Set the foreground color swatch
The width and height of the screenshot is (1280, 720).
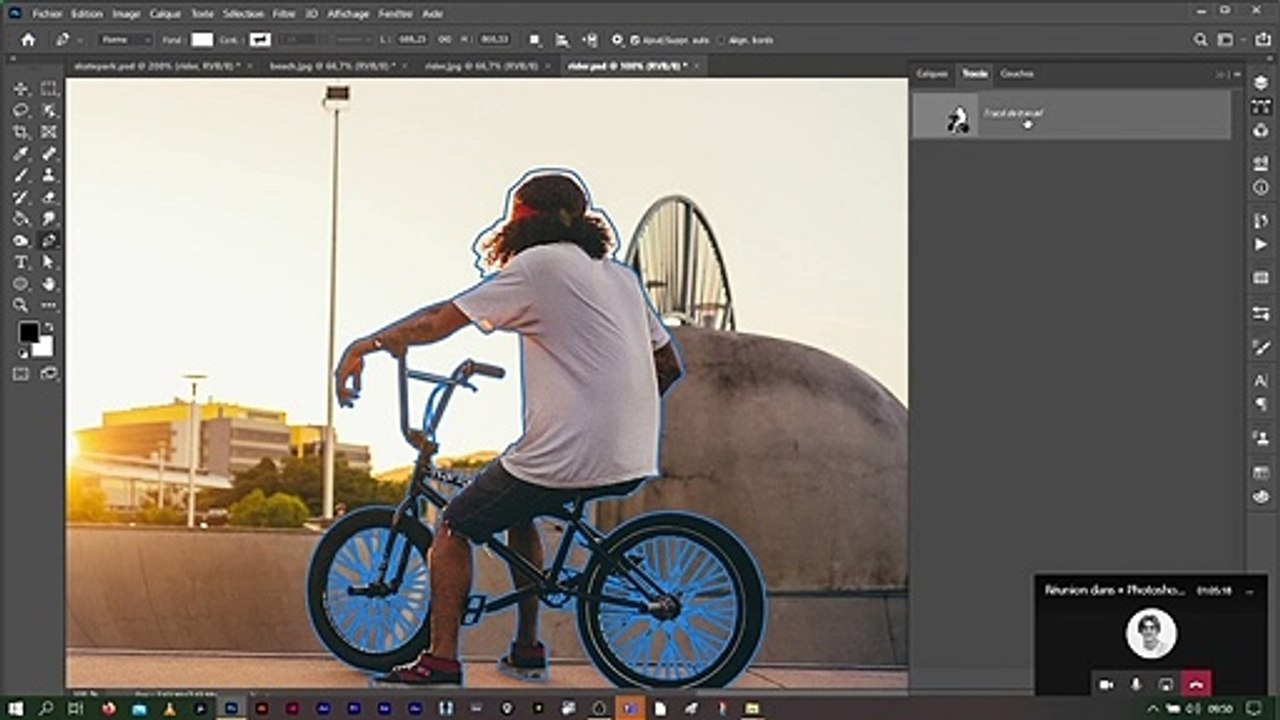pyautogui.click(x=29, y=332)
